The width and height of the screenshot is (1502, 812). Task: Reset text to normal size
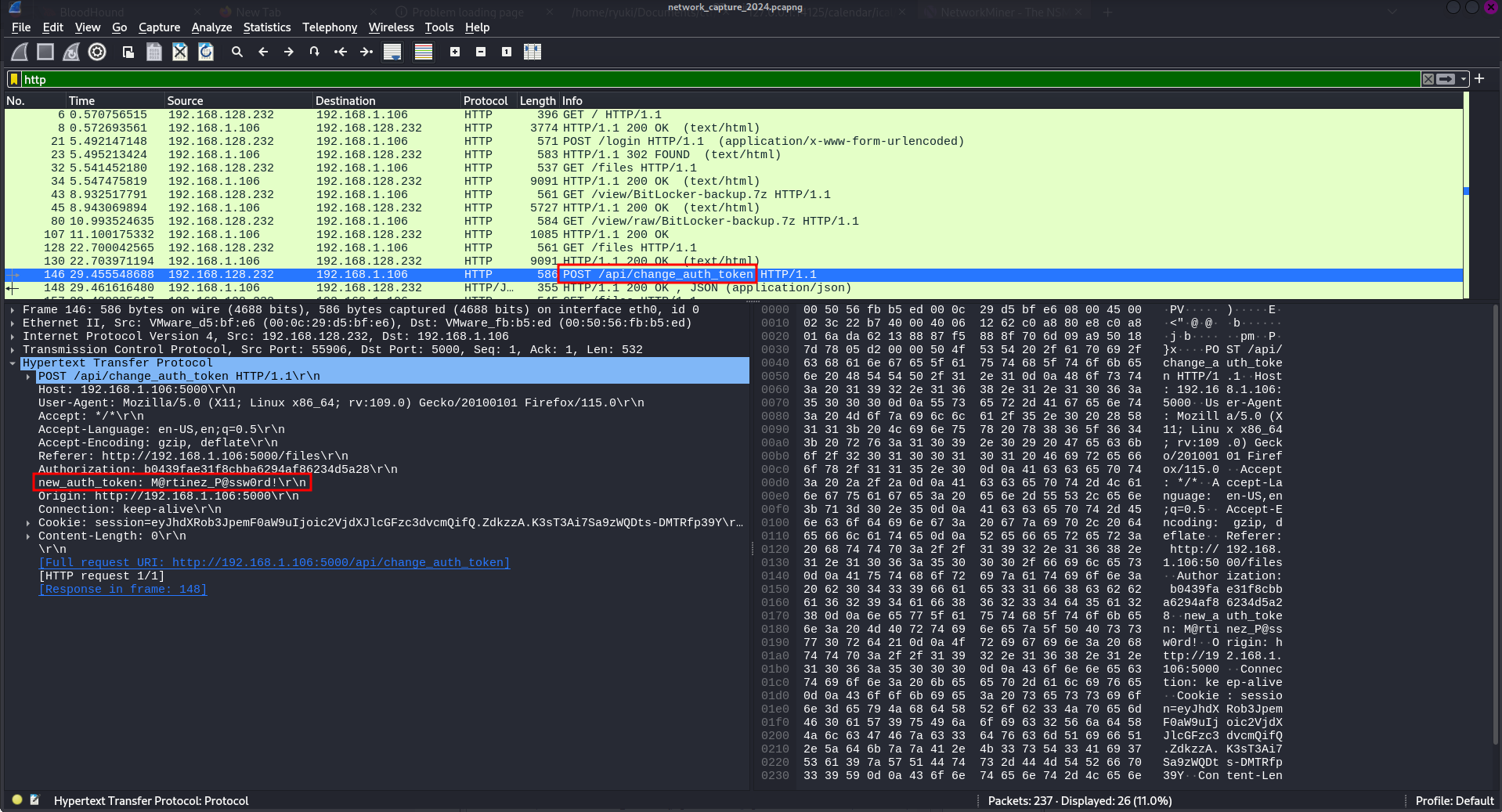(x=507, y=52)
